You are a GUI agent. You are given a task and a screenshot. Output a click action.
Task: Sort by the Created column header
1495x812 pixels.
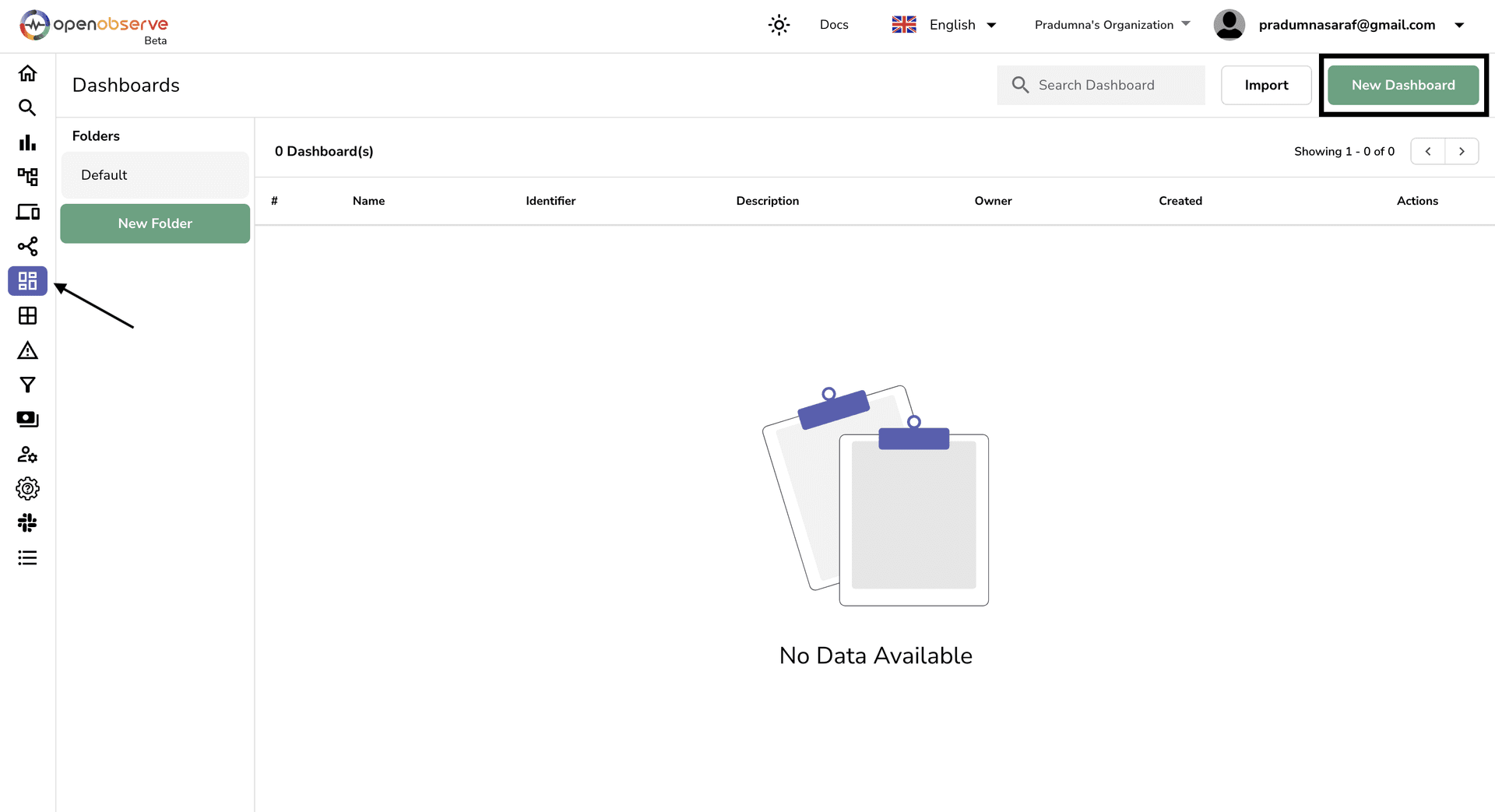click(x=1180, y=201)
